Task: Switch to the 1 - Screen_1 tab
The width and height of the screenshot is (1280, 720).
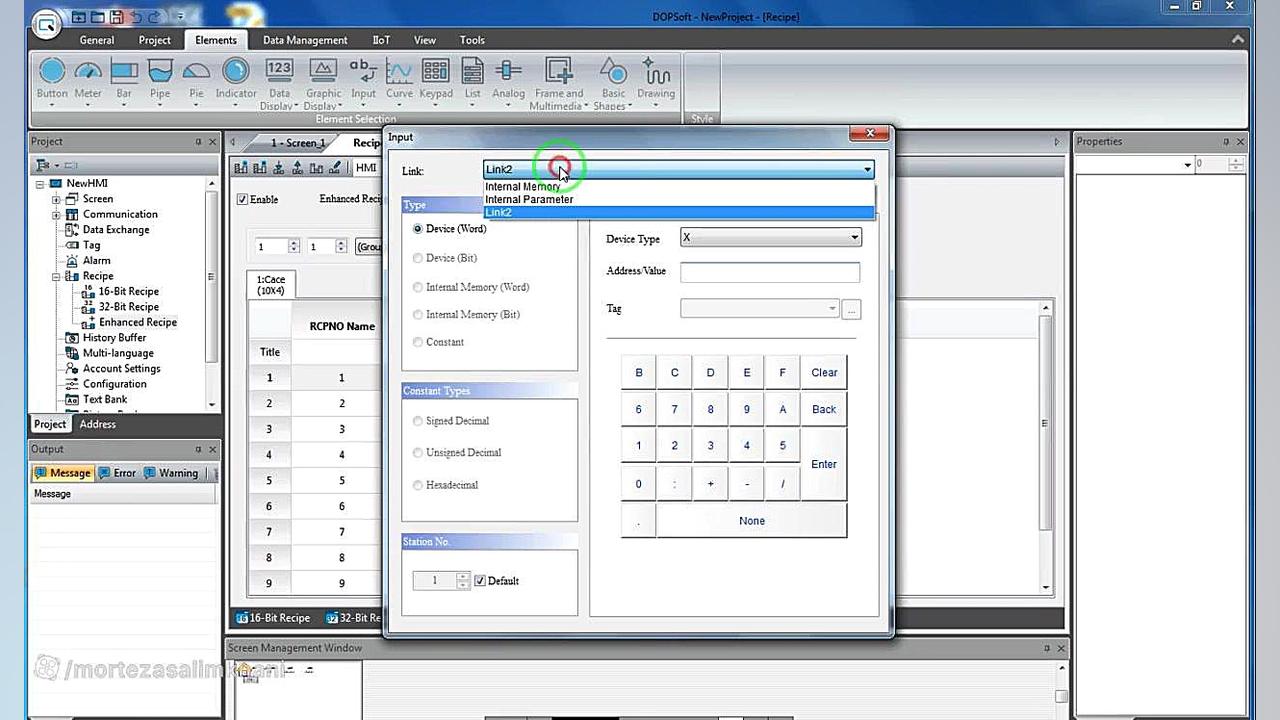Action: (x=297, y=142)
